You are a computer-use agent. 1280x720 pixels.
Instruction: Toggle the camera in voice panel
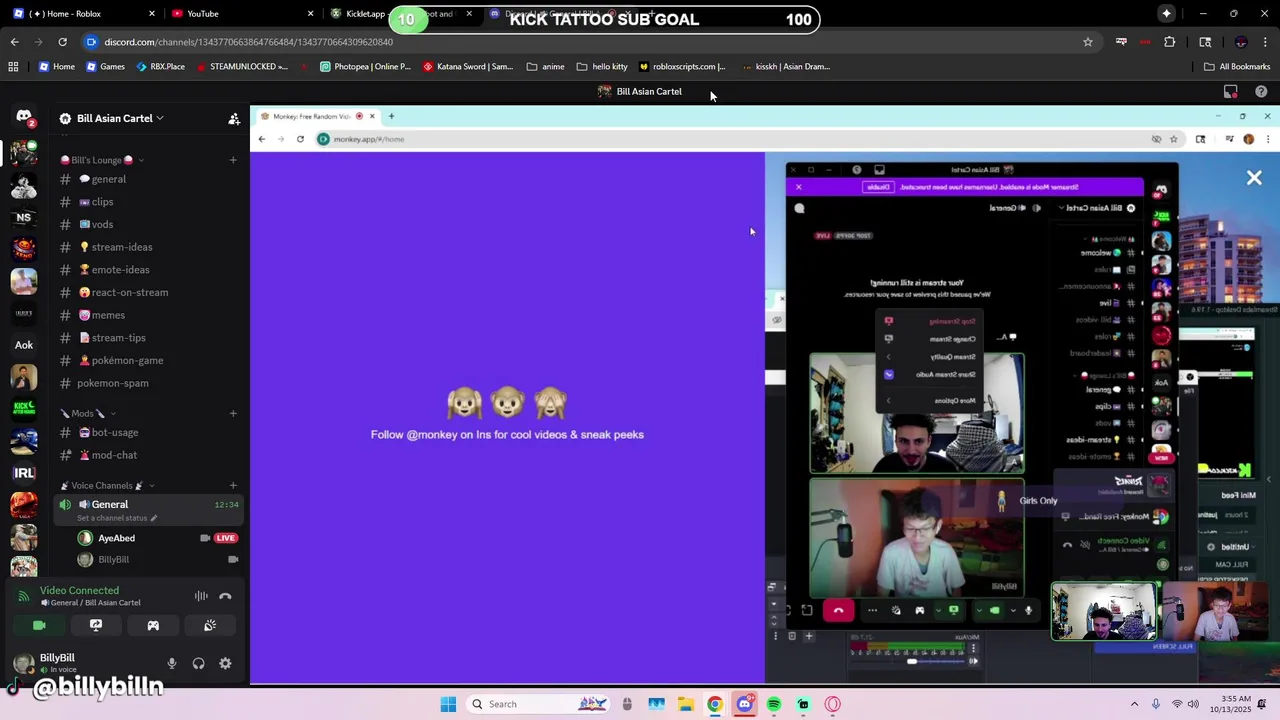[x=39, y=625]
